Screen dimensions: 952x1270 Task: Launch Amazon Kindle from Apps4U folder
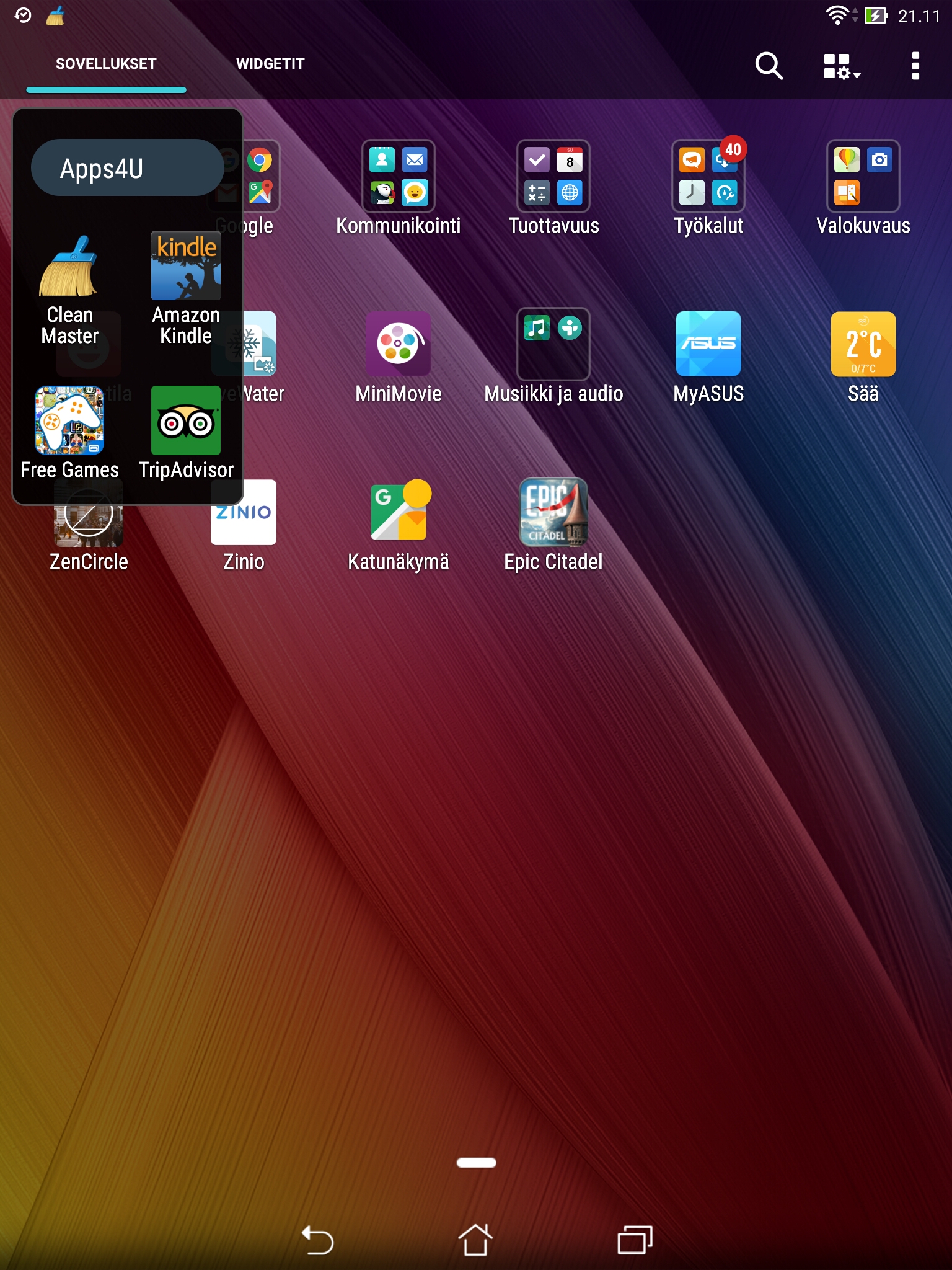tap(186, 290)
